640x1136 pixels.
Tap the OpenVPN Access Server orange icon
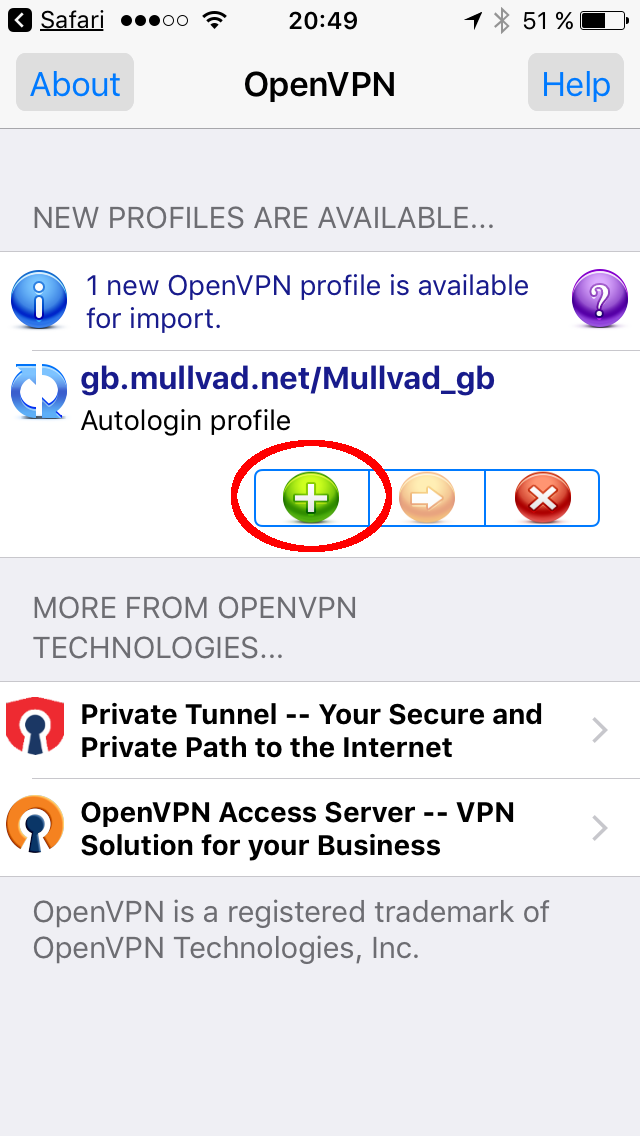[35, 827]
